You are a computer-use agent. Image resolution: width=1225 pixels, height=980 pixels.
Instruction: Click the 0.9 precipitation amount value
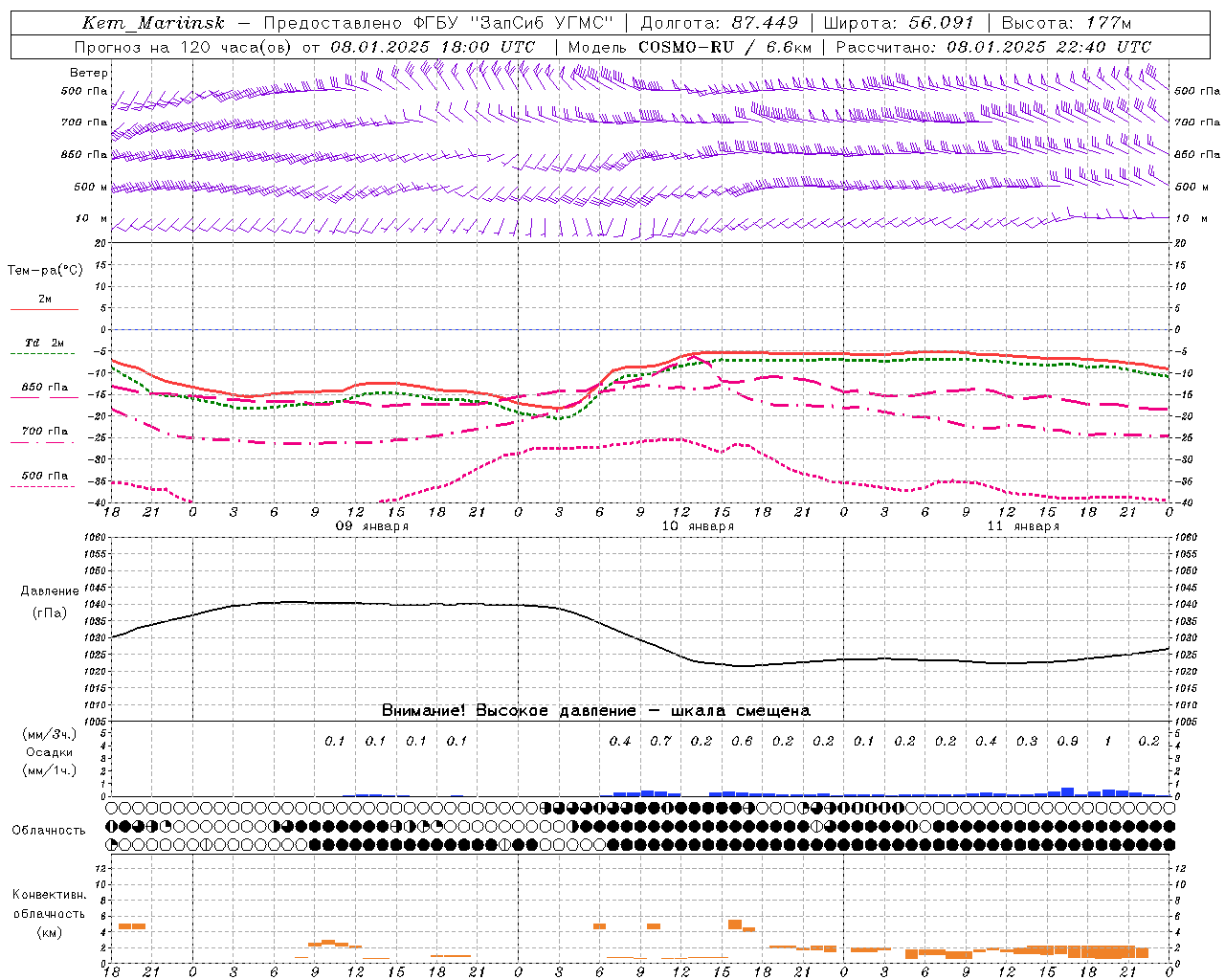tap(1068, 742)
